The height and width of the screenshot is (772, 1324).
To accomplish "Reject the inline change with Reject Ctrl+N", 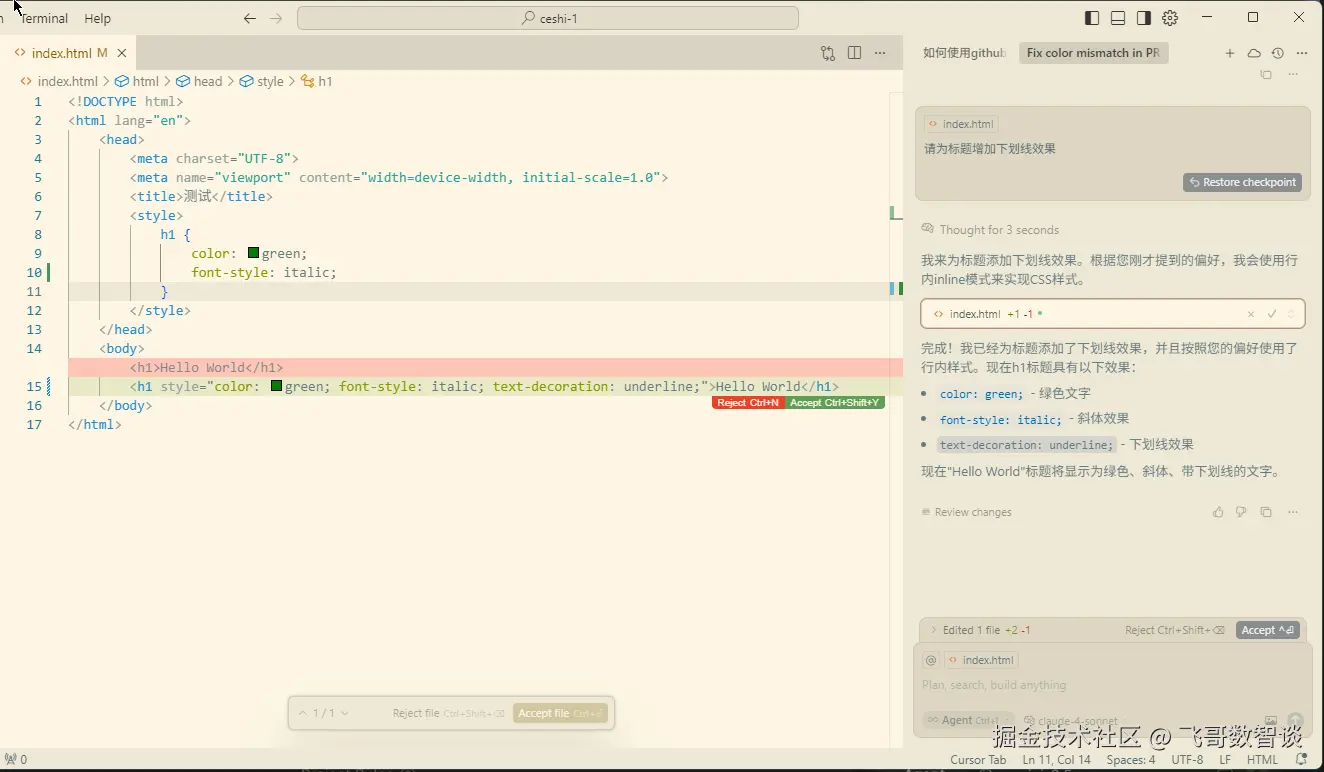I will [748, 403].
